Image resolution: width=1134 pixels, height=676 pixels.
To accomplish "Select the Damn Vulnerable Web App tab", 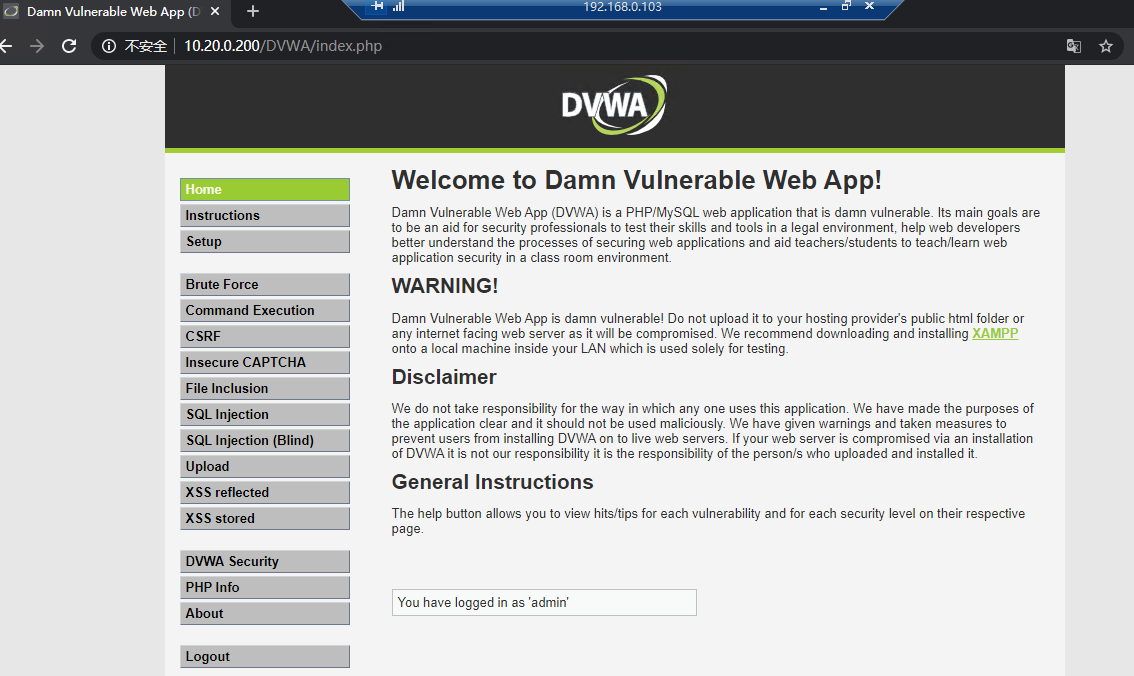I will point(113,12).
